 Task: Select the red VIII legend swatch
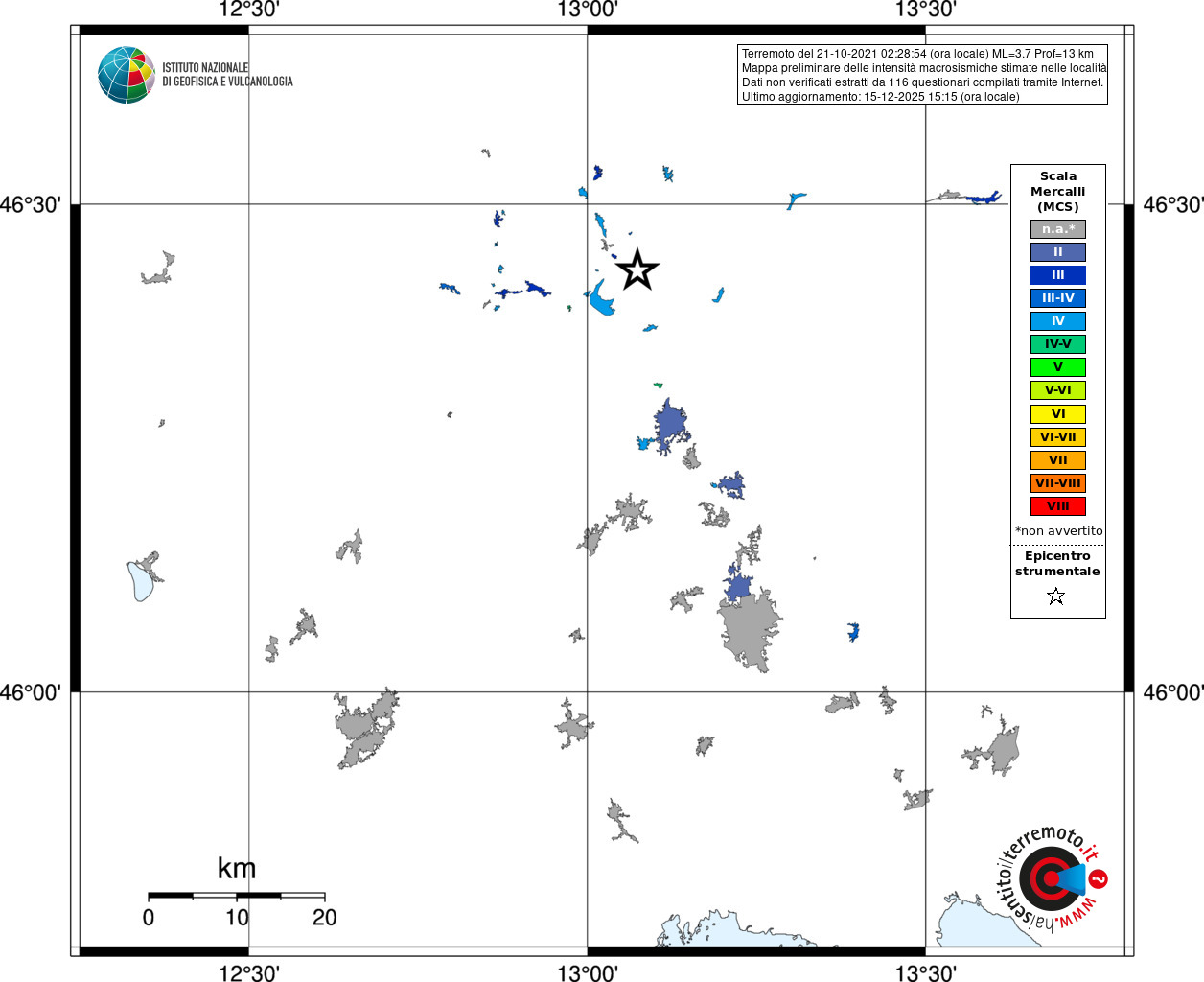click(1058, 506)
